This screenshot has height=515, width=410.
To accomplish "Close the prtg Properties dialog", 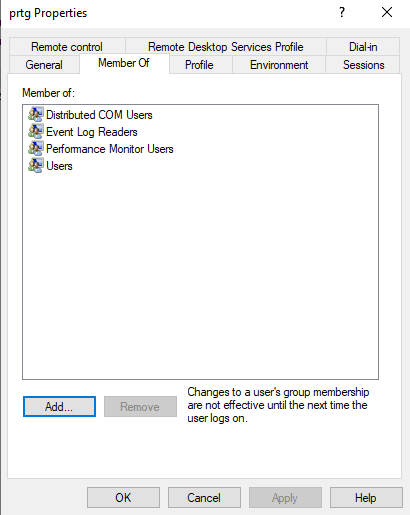I will [387, 13].
